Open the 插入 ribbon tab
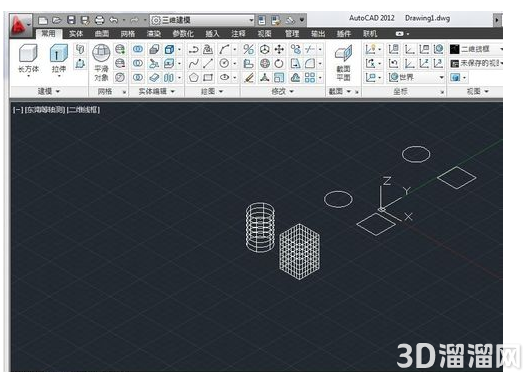The image size is (525, 372). [x=212, y=33]
